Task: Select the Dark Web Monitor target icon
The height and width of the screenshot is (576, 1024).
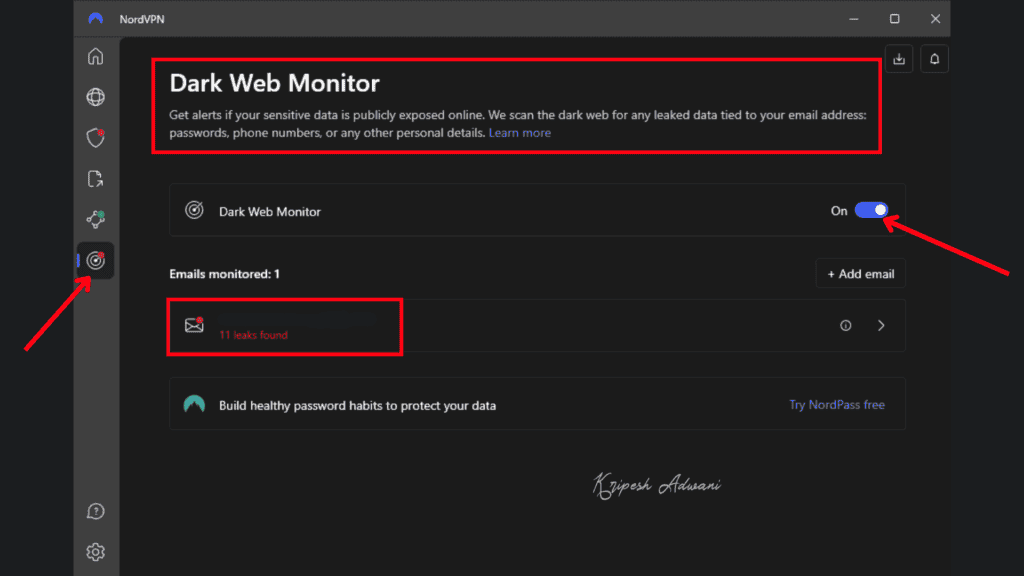Action: pos(95,260)
